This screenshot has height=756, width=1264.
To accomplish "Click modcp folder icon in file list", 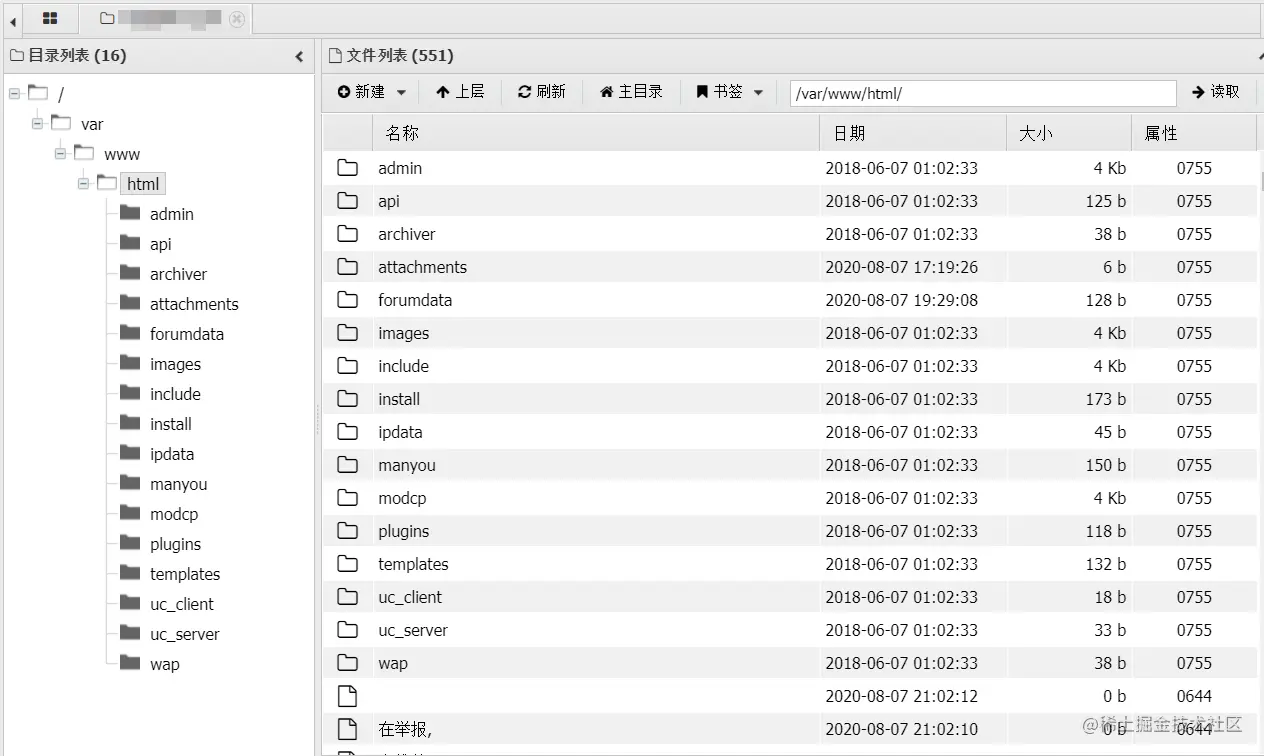I will 347,498.
